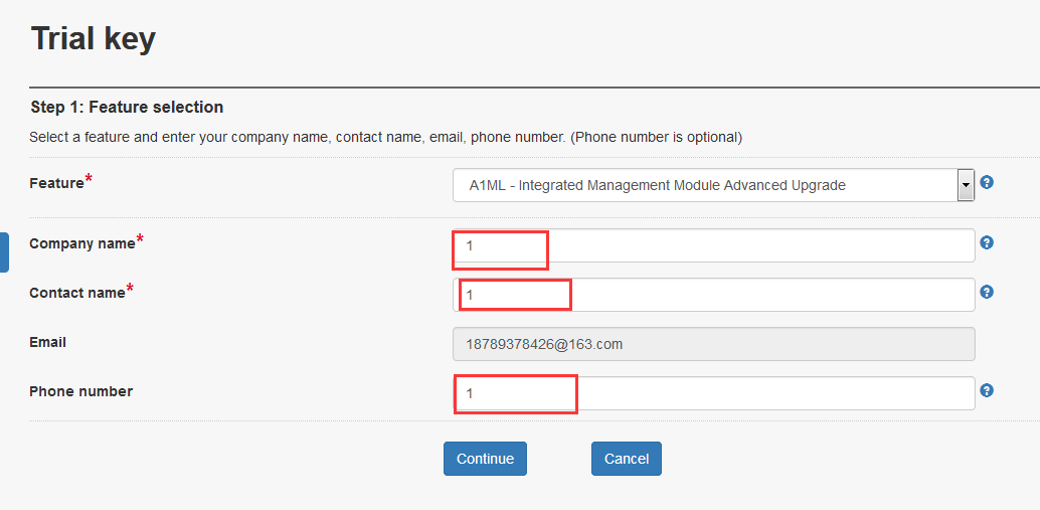Image resolution: width=1040 pixels, height=510 pixels.
Task: Click the greyed-out Email field
Action: (x=713, y=344)
